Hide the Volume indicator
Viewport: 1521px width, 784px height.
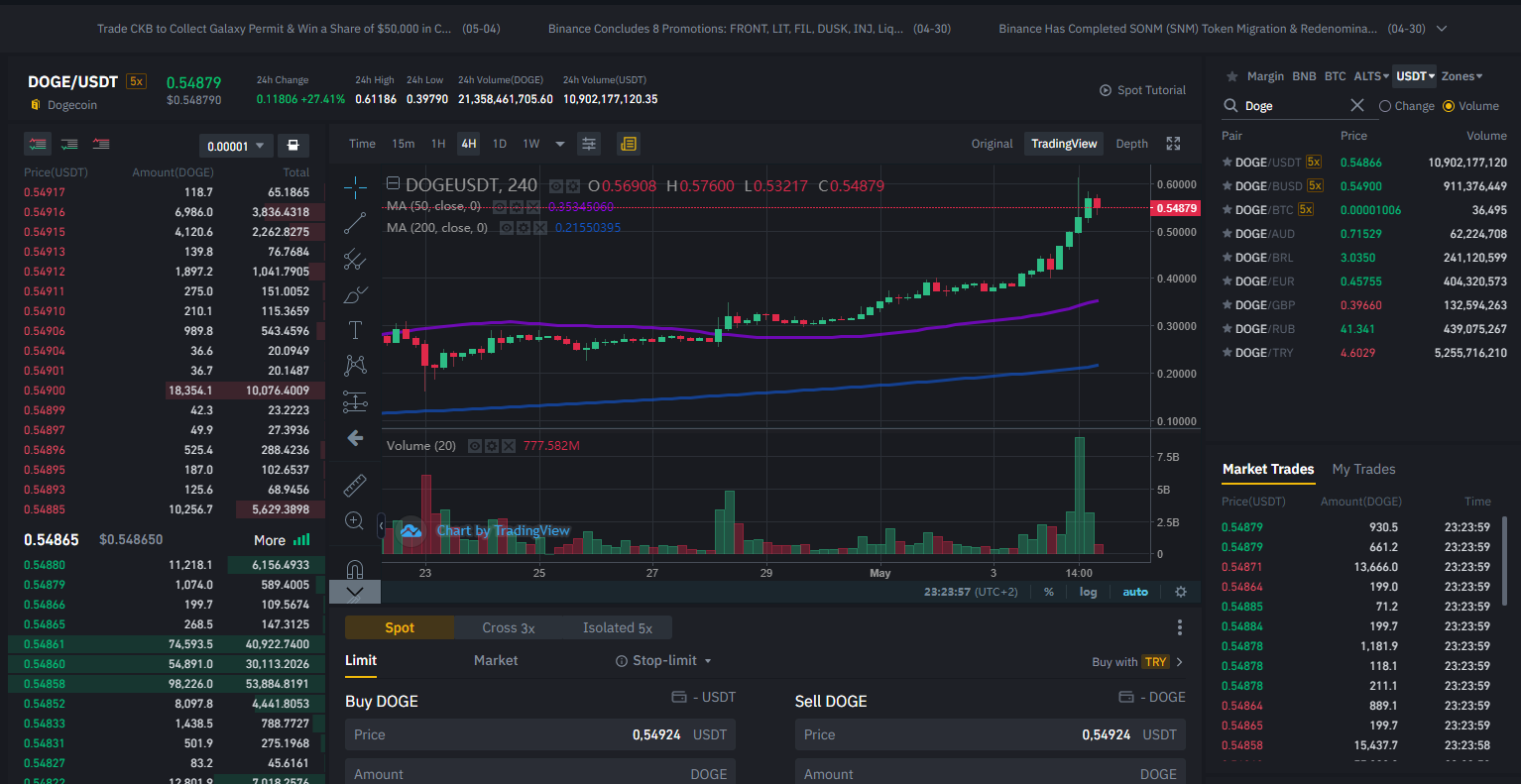(x=475, y=446)
